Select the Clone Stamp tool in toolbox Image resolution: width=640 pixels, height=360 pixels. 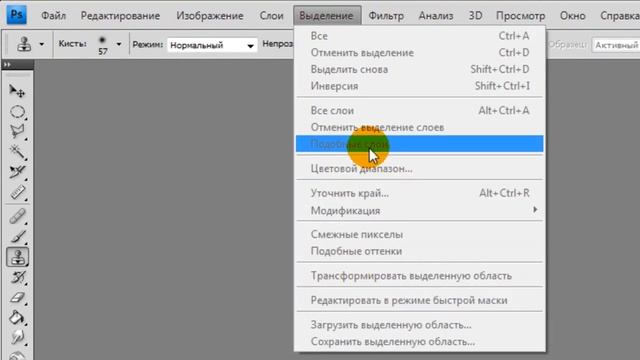pyautogui.click(x=17, y=257)
